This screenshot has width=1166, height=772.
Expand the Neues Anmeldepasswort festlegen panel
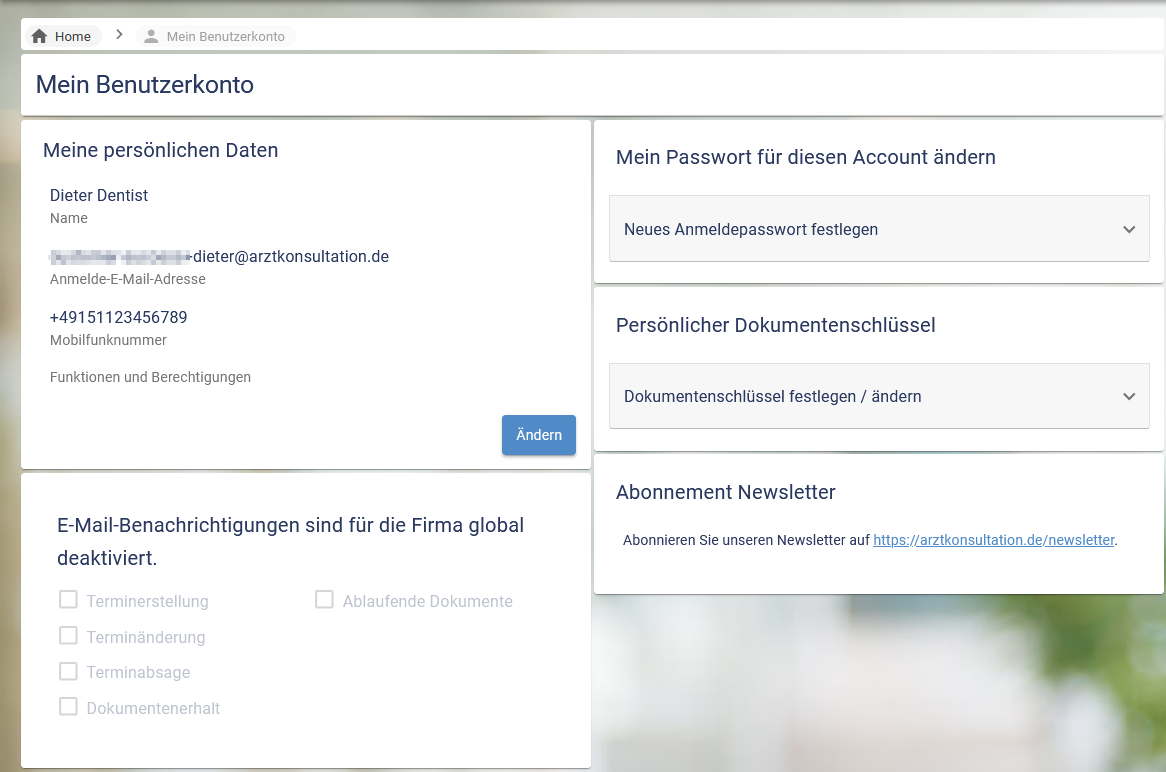tap(751, 229)
